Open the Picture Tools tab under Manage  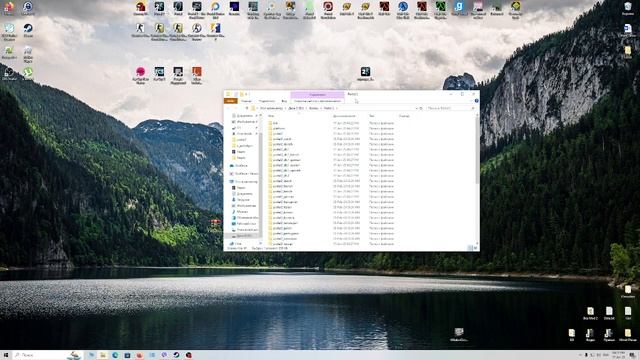318,101
